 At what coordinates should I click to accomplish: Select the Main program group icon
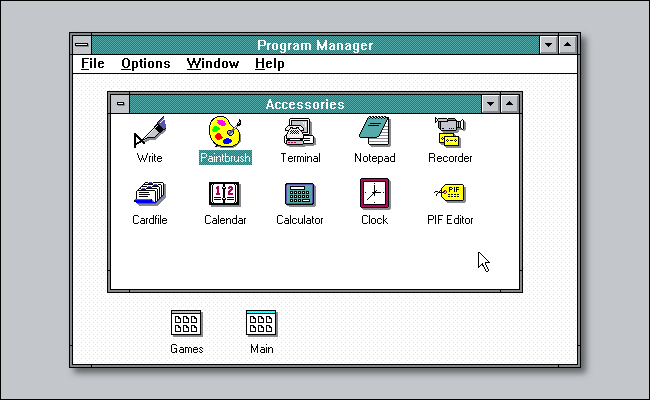pyautogui.click(x=261, y=323)
